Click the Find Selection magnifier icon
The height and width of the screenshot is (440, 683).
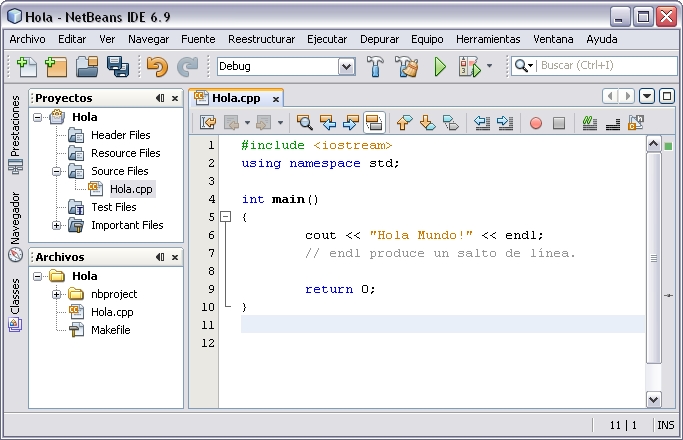point(304,122)
